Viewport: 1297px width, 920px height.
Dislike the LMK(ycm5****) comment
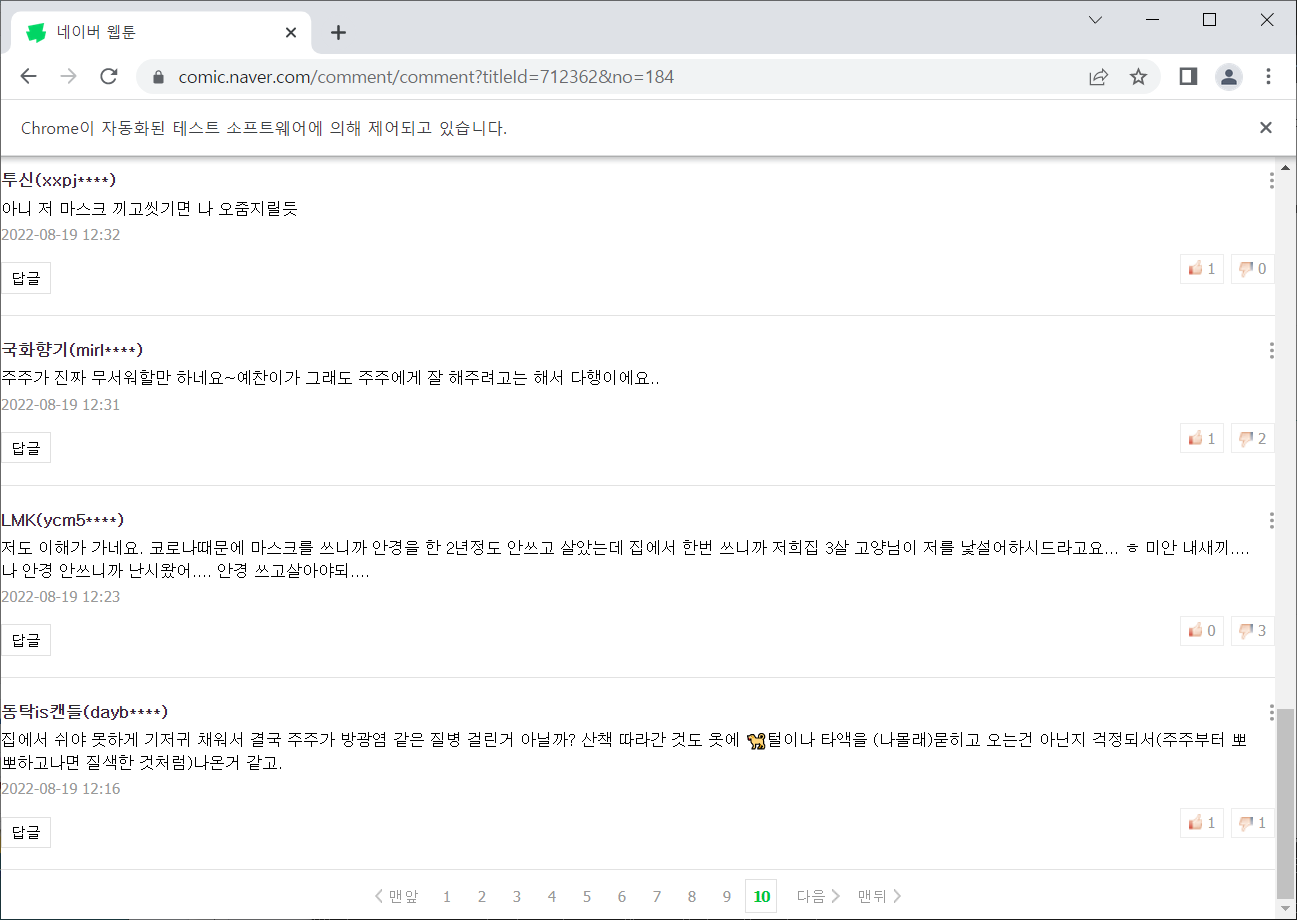pyautogui.click(x=1253, y=630)
